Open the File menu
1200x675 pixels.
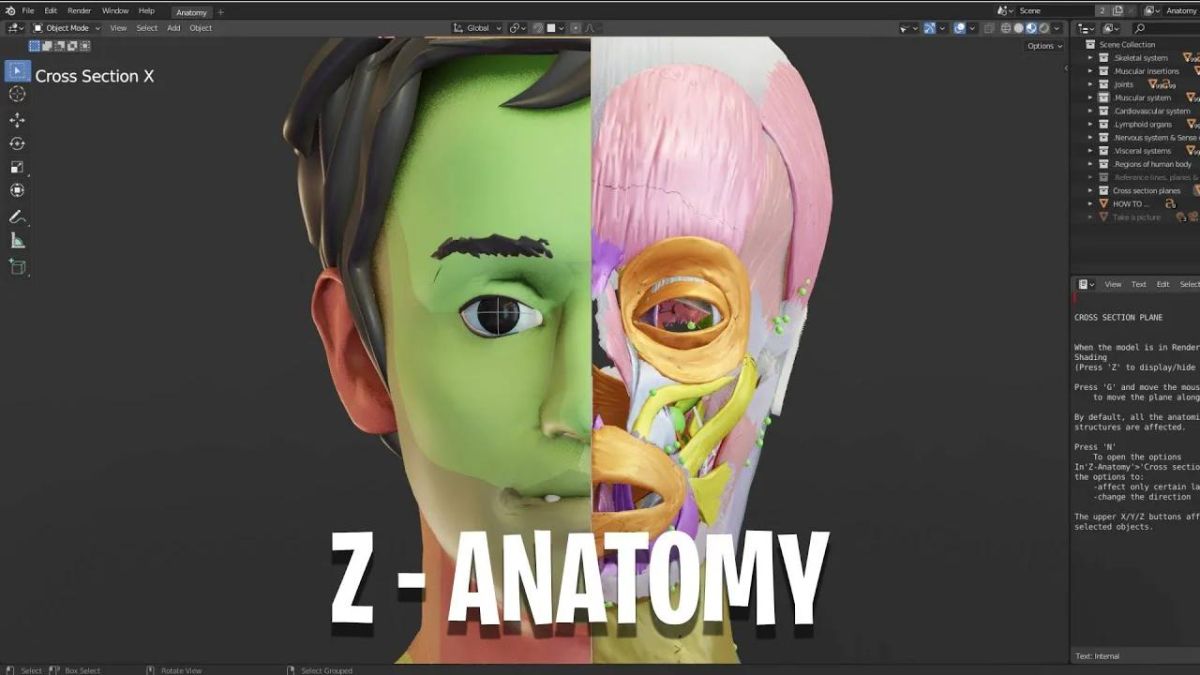click(28, 11)
